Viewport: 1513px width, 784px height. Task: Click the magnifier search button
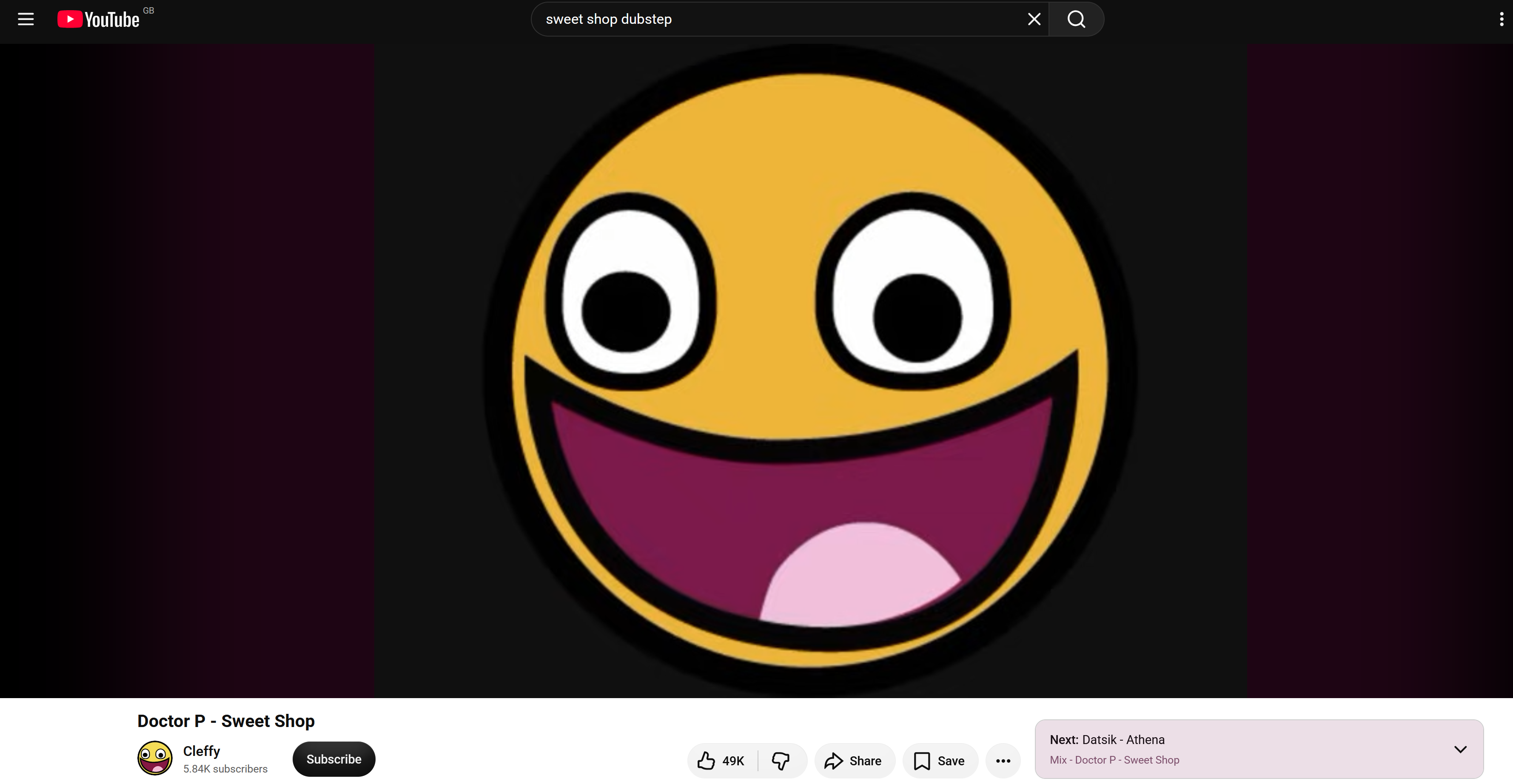coord(1076,20)
